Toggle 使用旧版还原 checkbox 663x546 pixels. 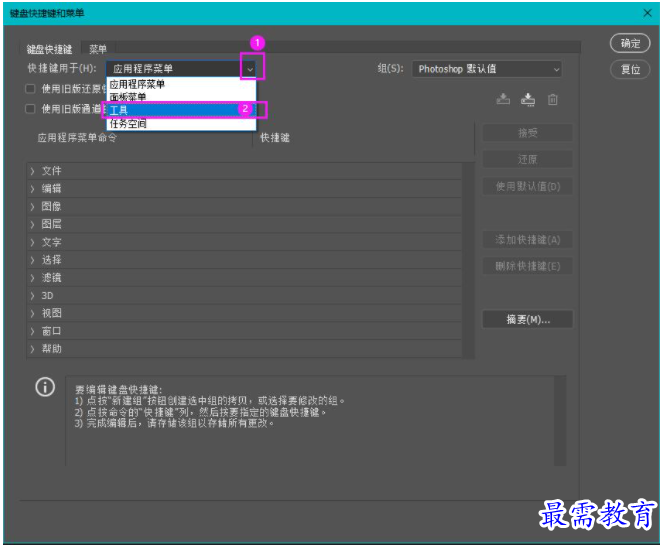pyautogui.click(x=30, y=88)
